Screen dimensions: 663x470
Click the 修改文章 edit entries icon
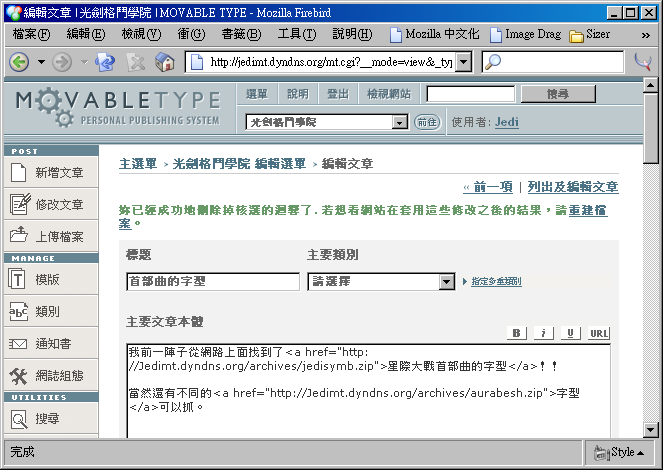coord(20,204)
